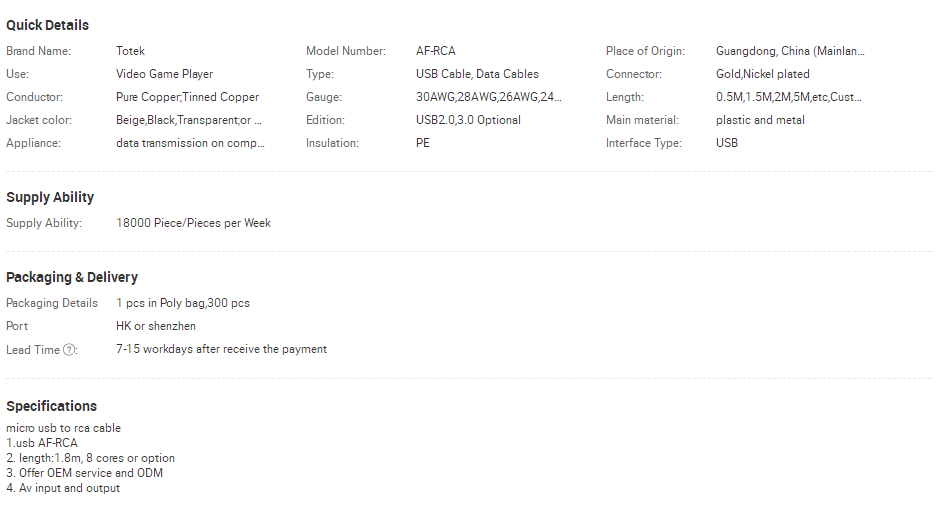Click the Type value USB Cable, Data Cables
Image resolution: width=945 pixels, height=508 pixels.
pyautogui.click(x=477, y=74)
